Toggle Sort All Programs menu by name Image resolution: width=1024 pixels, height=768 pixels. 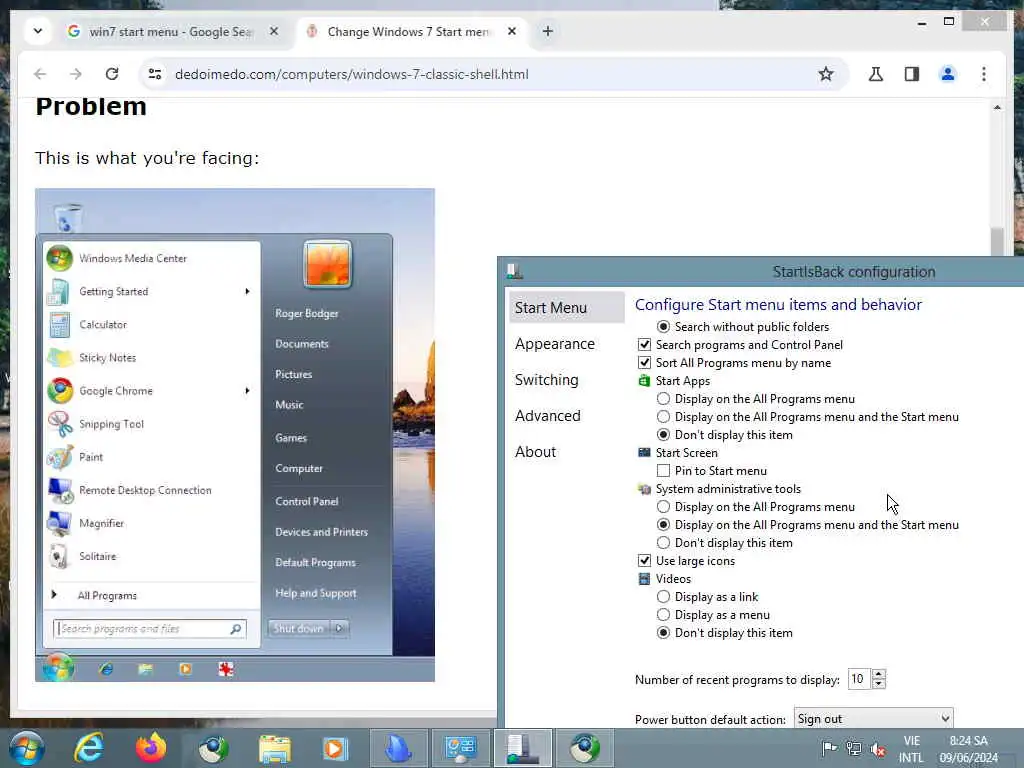645,362
